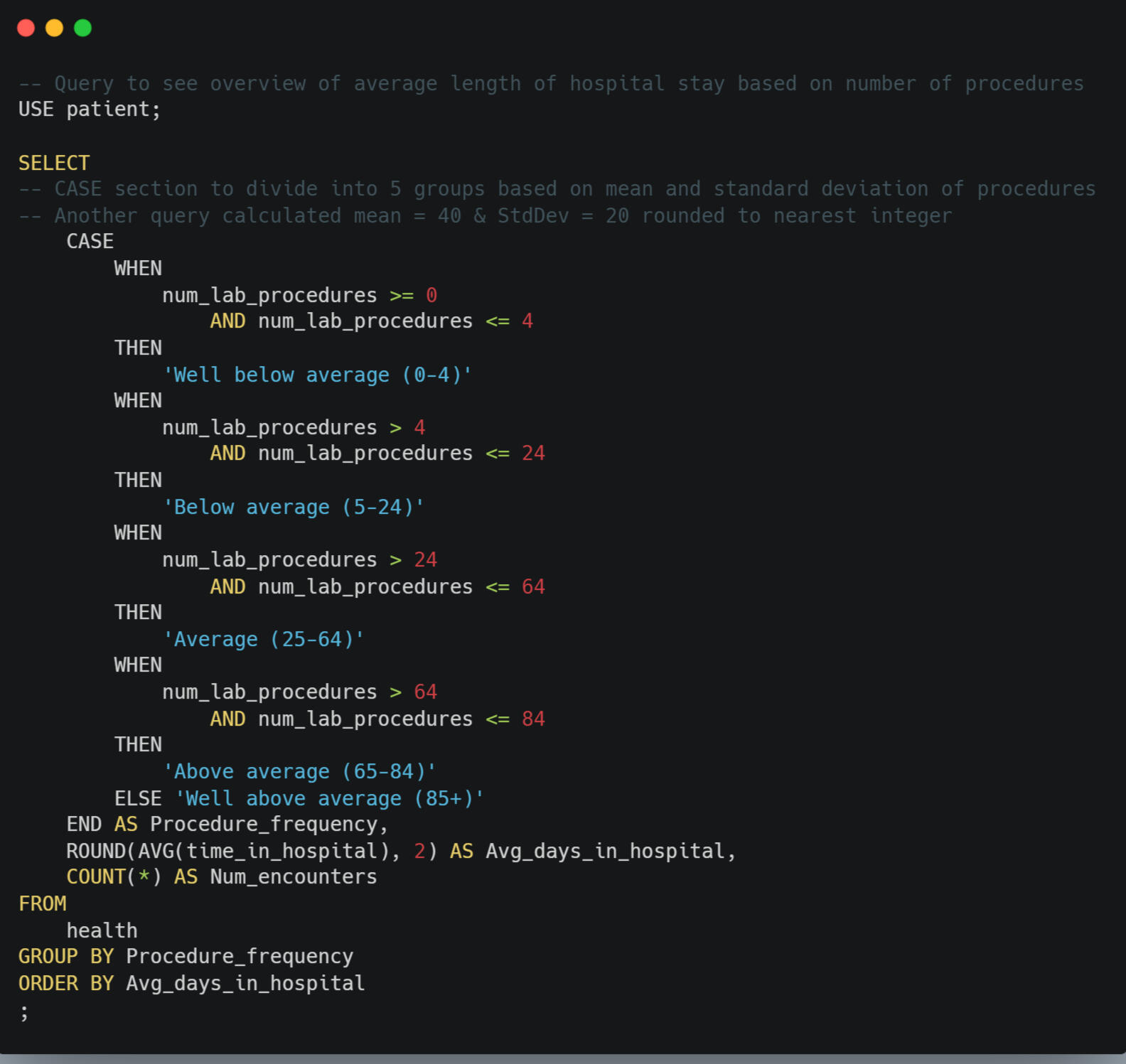Click the table name 'health'

click(102, 930)
